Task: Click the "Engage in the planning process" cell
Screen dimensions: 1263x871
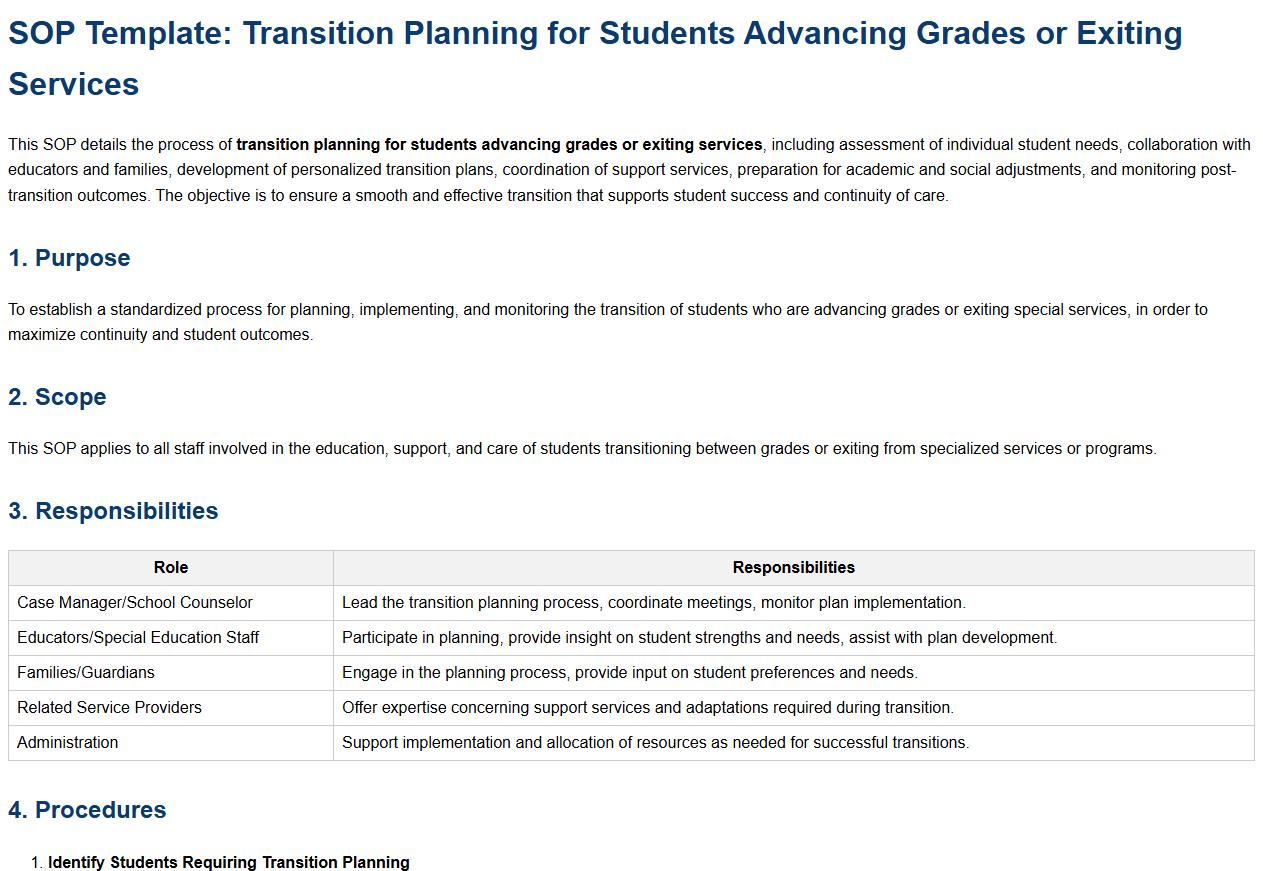Action: click(x=629, y=673)
